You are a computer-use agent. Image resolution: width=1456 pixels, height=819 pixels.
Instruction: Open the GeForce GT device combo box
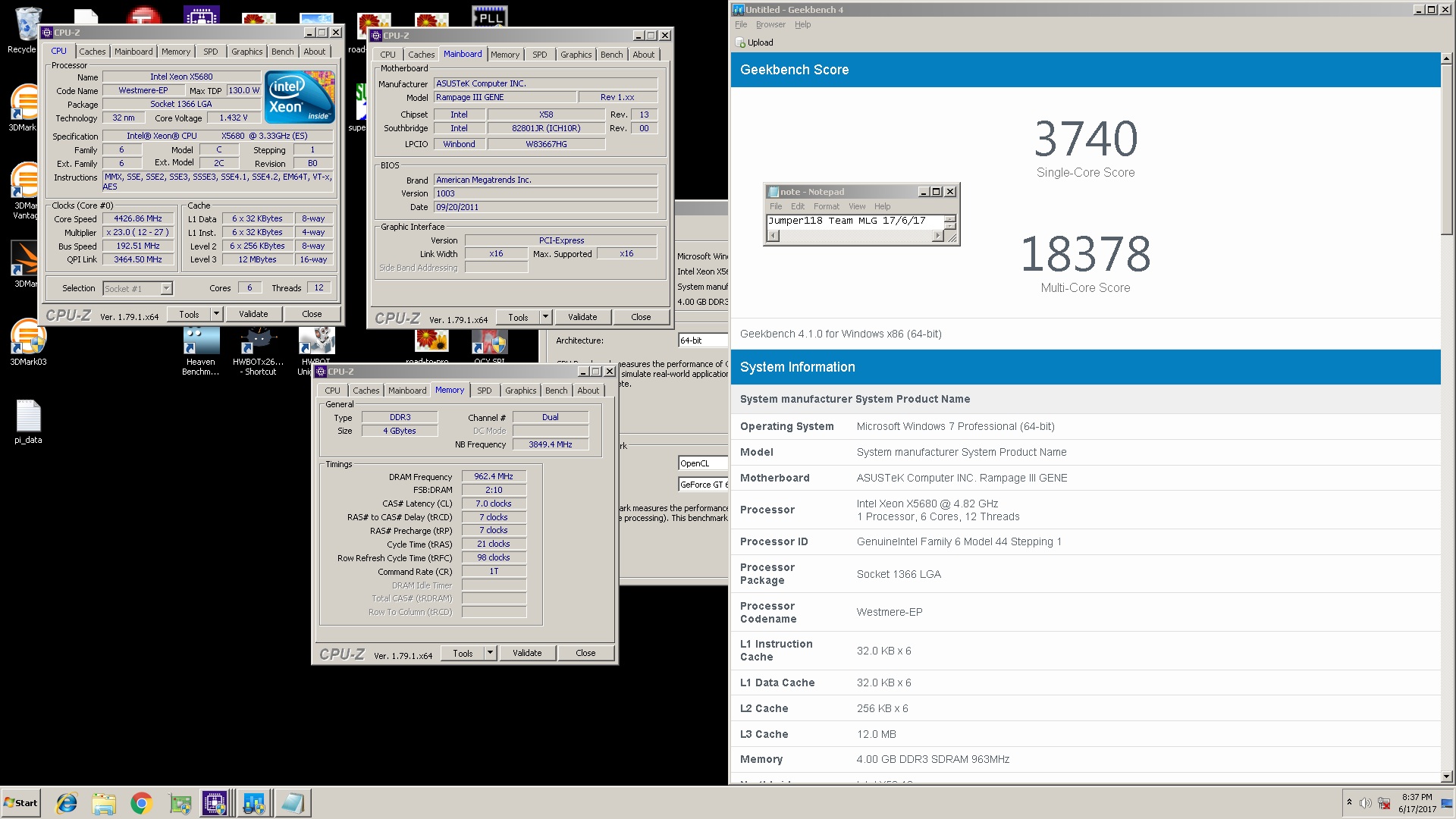pos(703,485)
